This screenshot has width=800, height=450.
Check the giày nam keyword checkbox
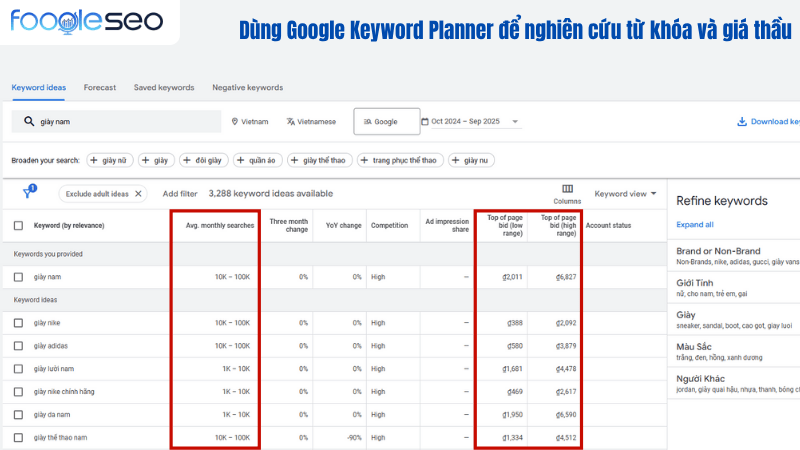tap(18, 277)
